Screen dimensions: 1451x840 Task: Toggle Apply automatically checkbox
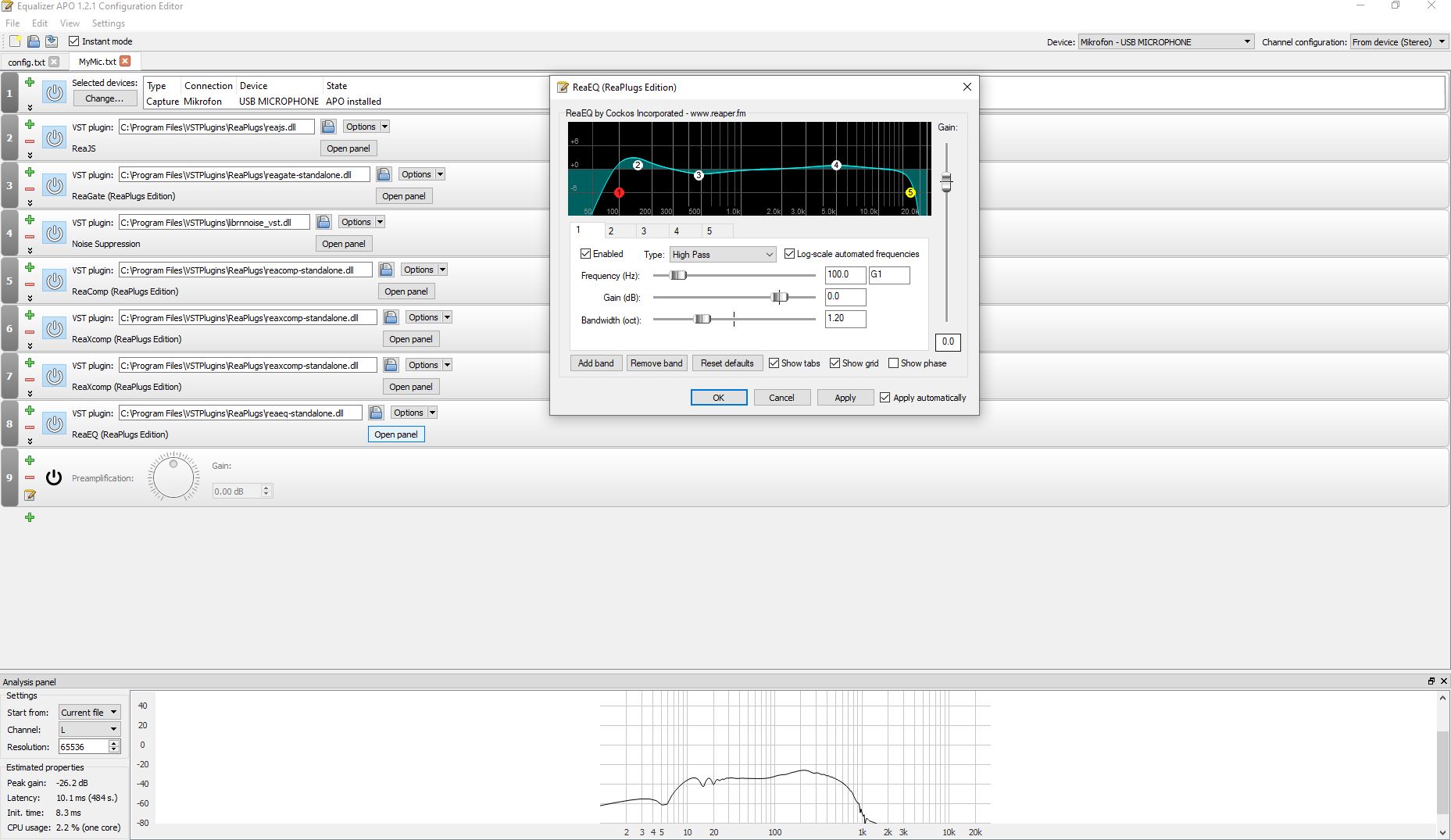(885, 398)
